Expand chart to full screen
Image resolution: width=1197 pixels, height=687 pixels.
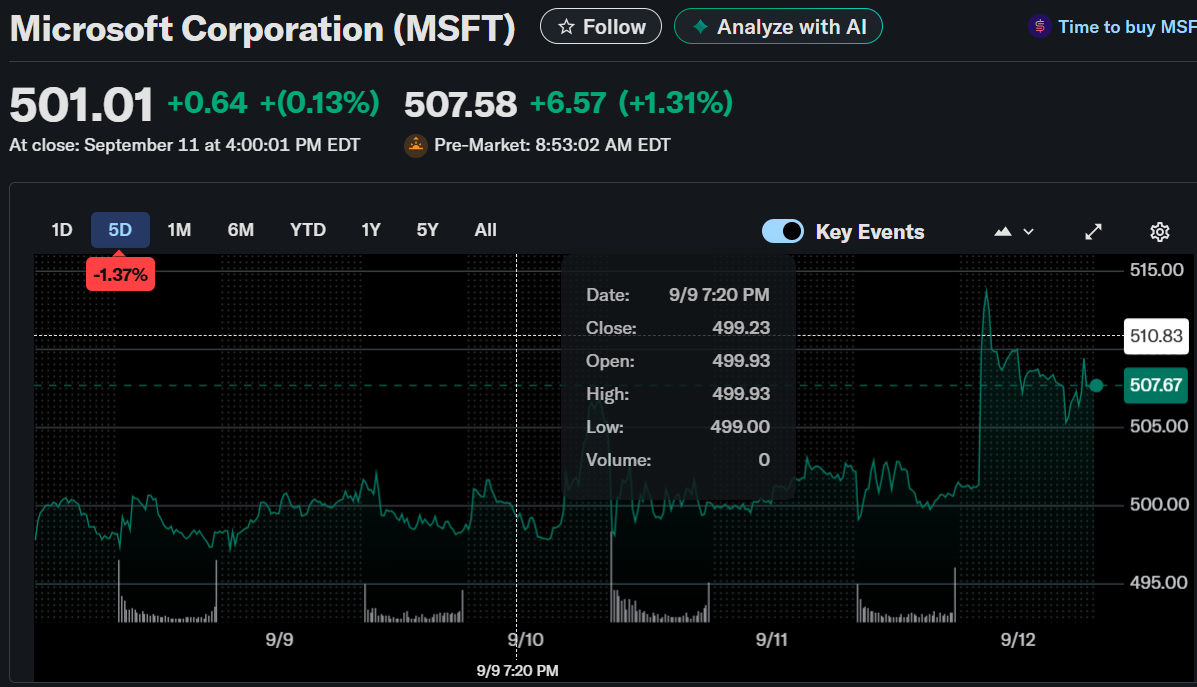click(1093, 231)
